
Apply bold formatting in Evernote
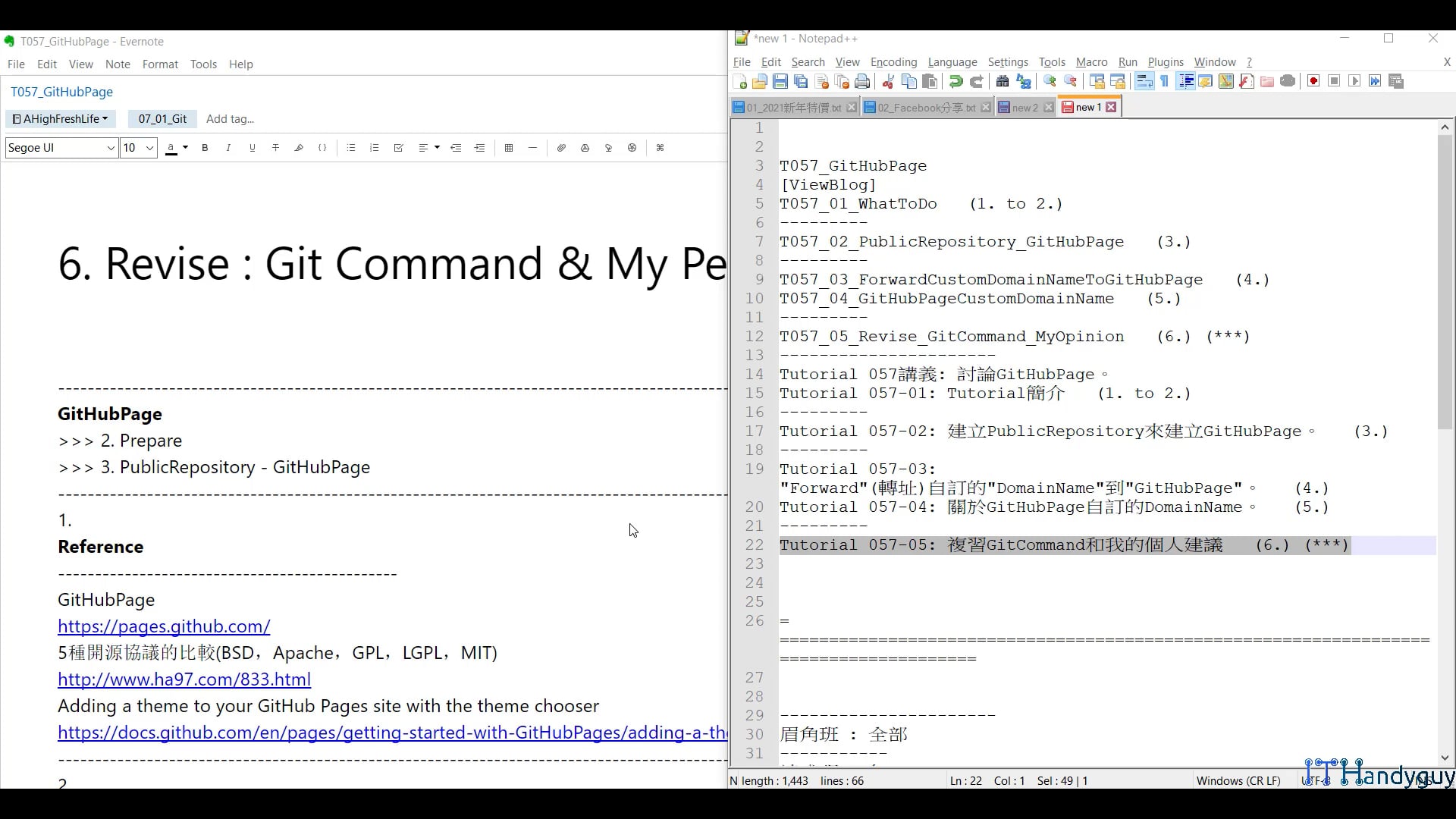[x=205, y=148]
